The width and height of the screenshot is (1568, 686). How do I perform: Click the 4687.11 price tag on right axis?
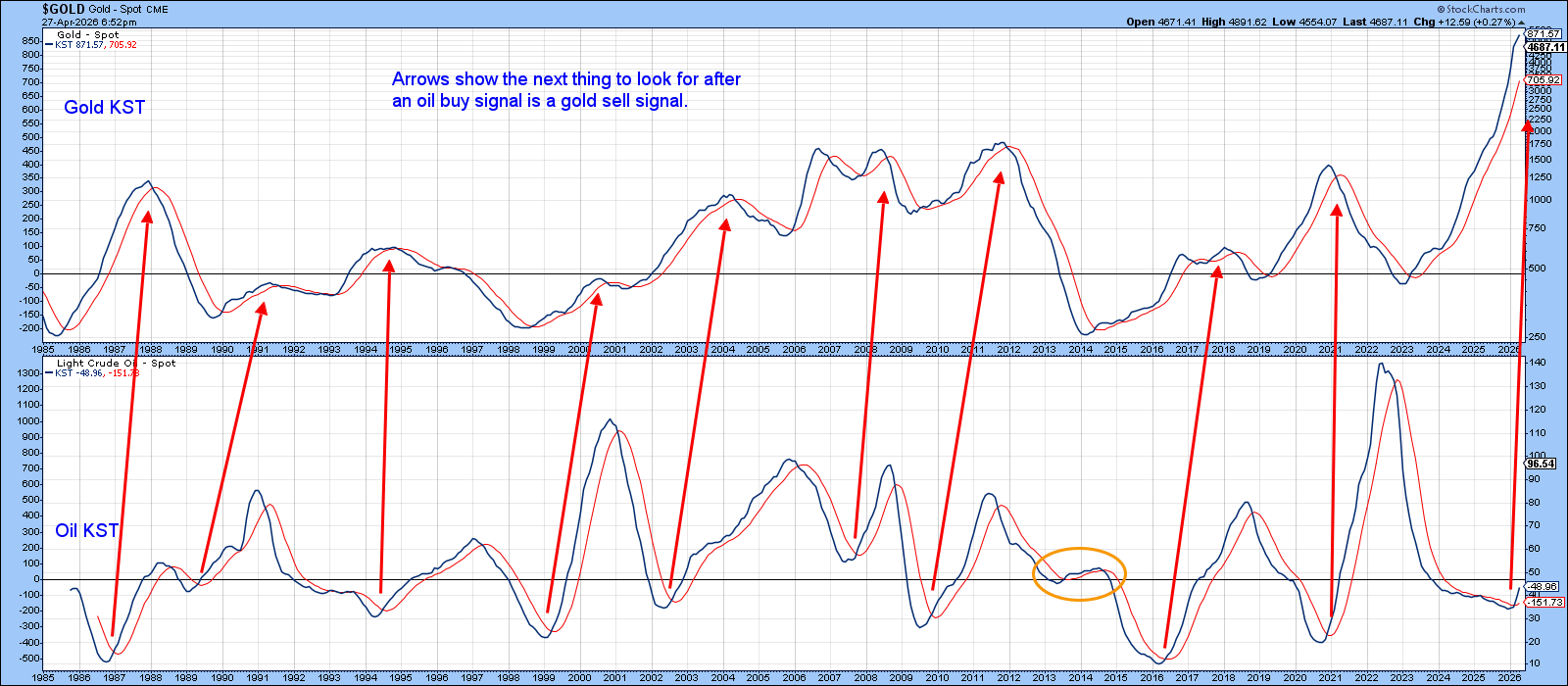1545,47
